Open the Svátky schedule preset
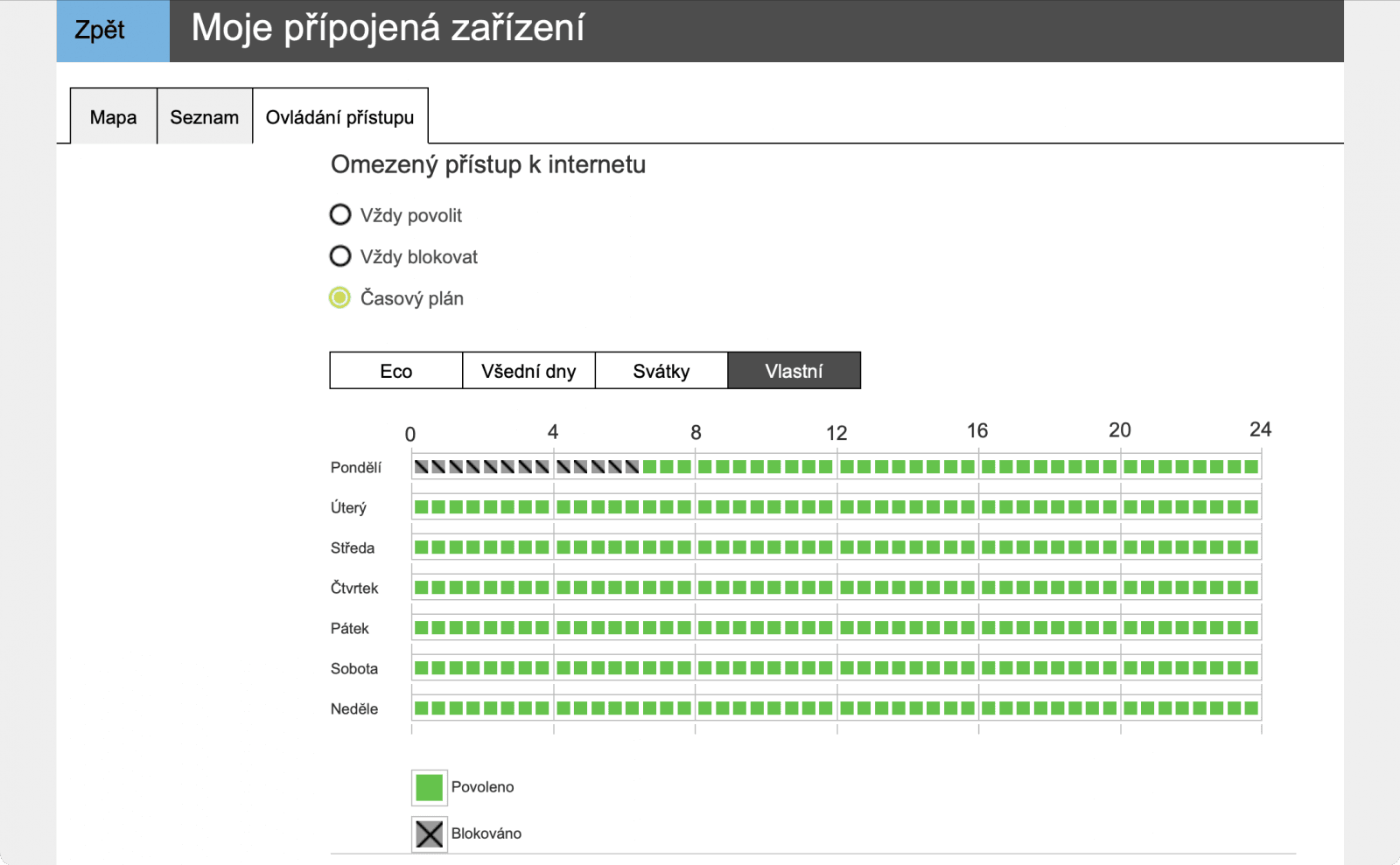1400x865 pixels. [x=661, y=370]
